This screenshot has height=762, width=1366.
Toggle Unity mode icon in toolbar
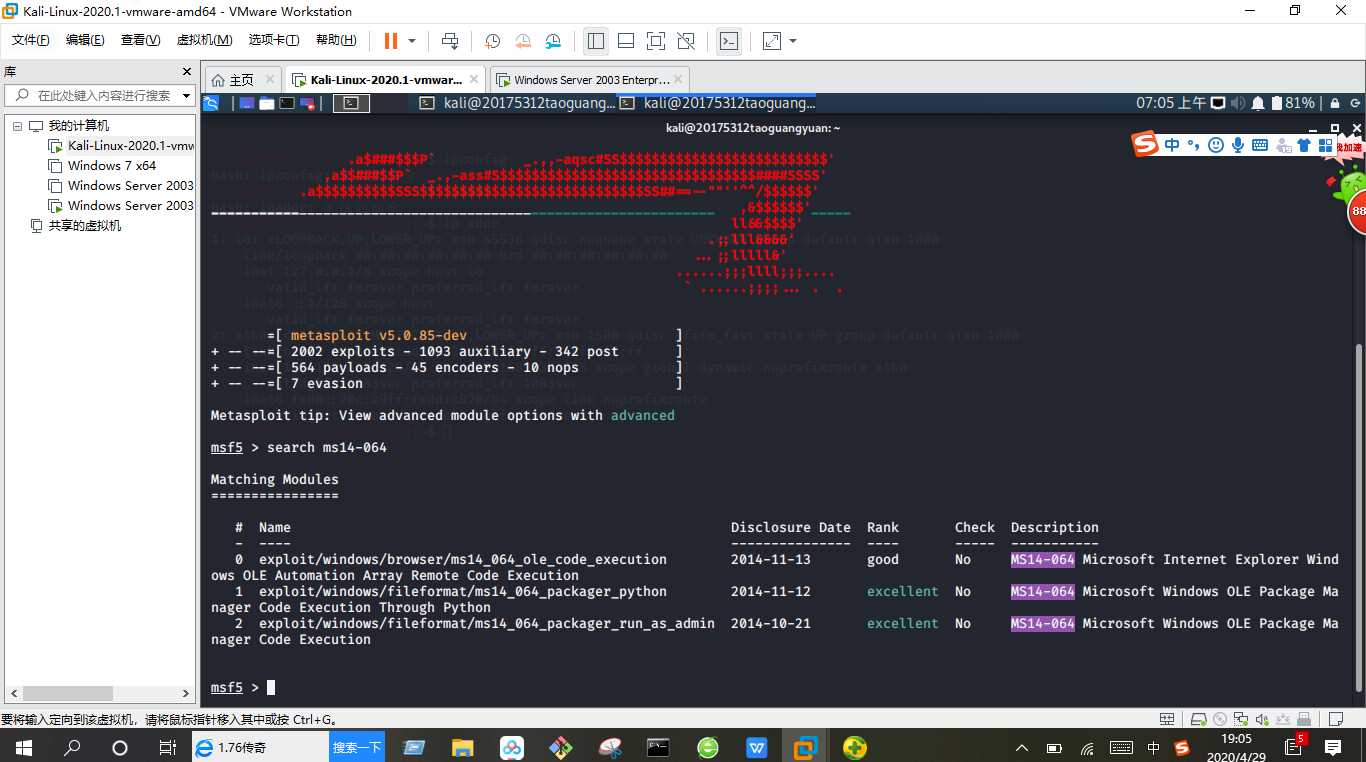click(686, 41)
